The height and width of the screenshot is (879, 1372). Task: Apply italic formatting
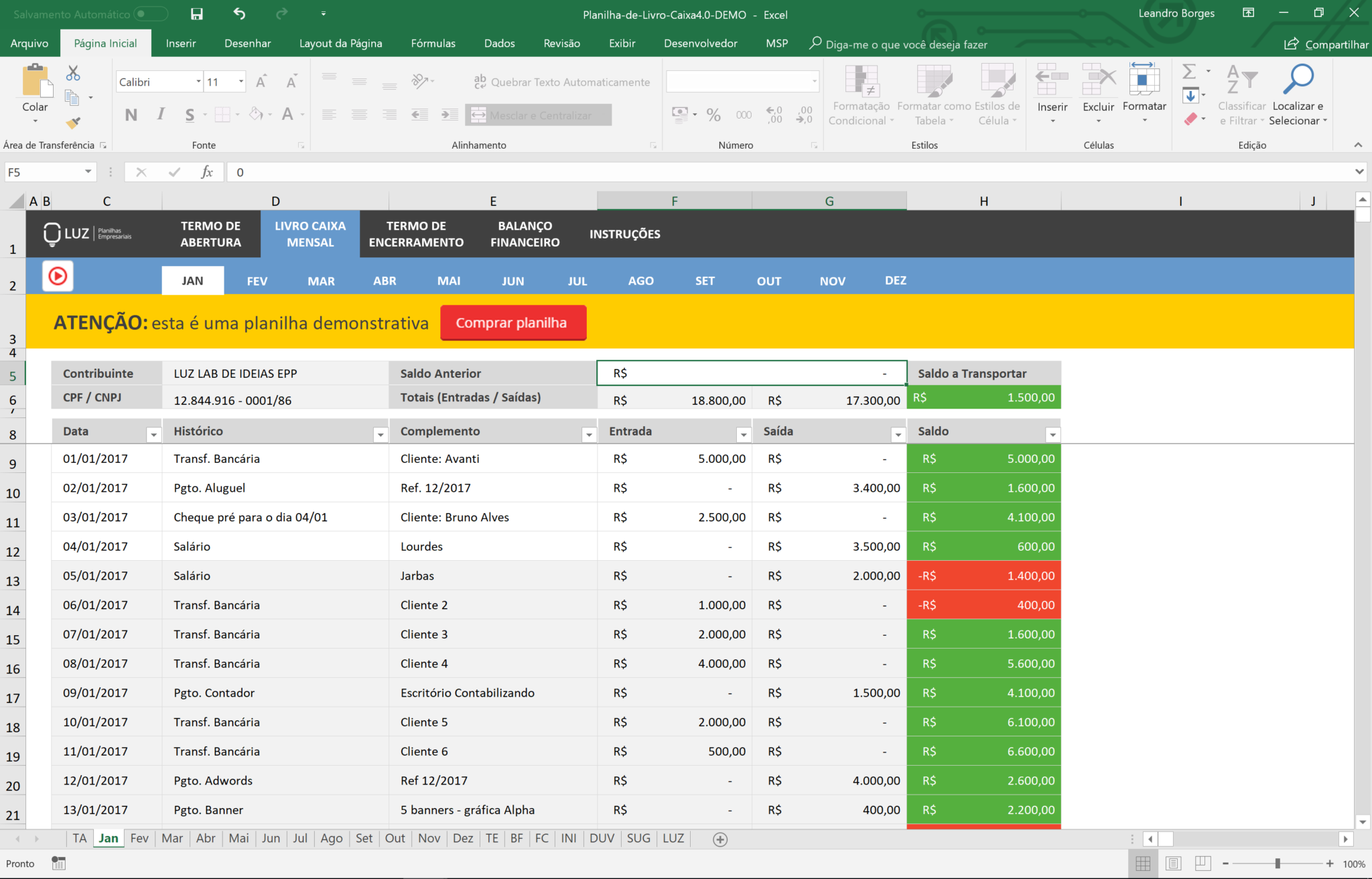pyautogui.click(x=161, y=114)
